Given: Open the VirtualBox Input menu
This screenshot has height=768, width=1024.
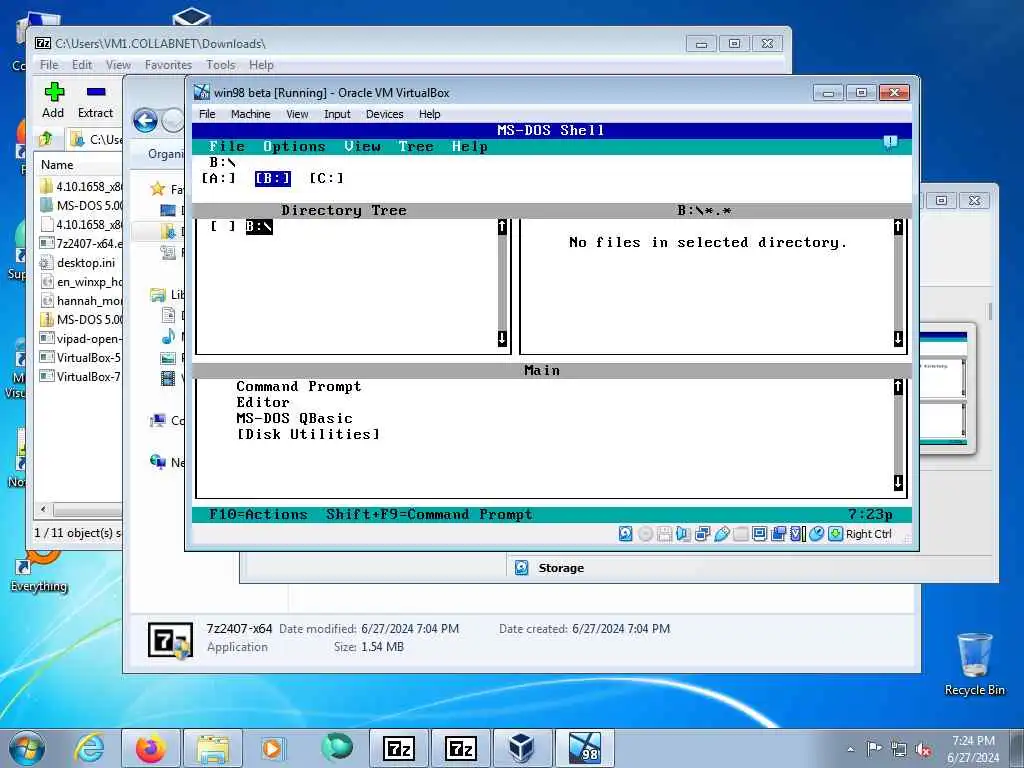Looking at the screenshot, I should click(x=337, y=114).
